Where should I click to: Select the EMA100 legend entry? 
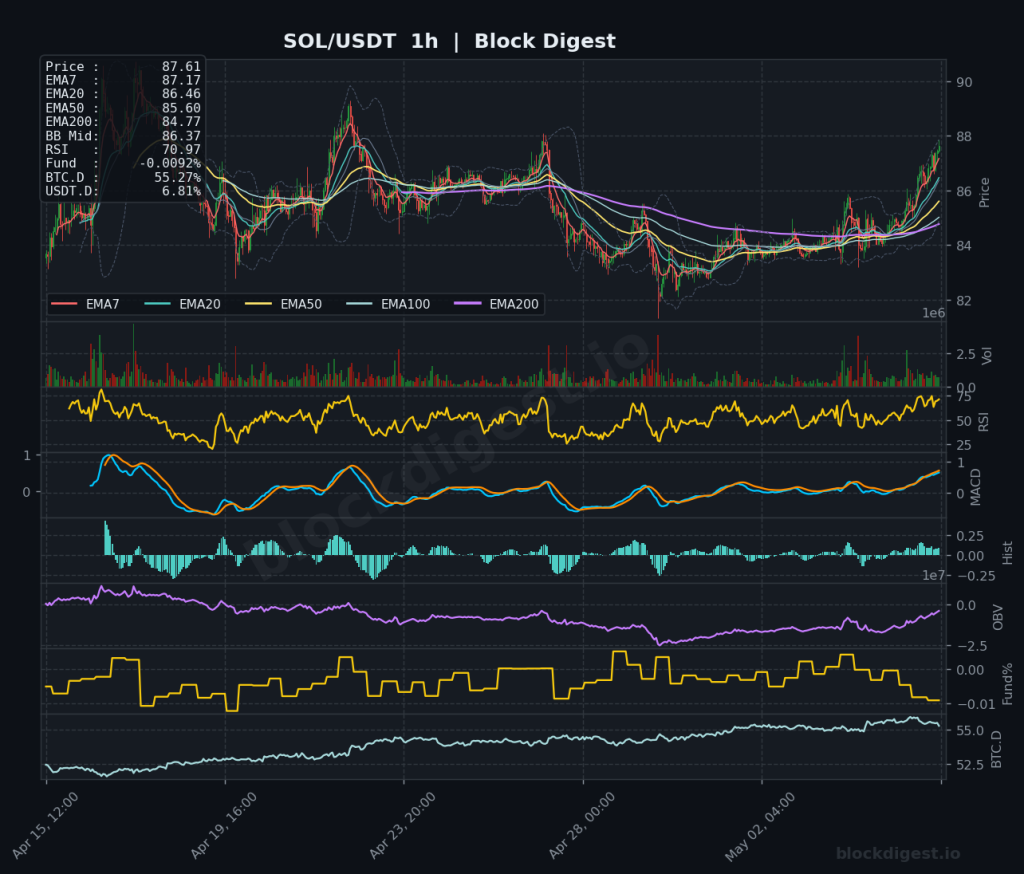pyautogui.click(x=388, y=304)
